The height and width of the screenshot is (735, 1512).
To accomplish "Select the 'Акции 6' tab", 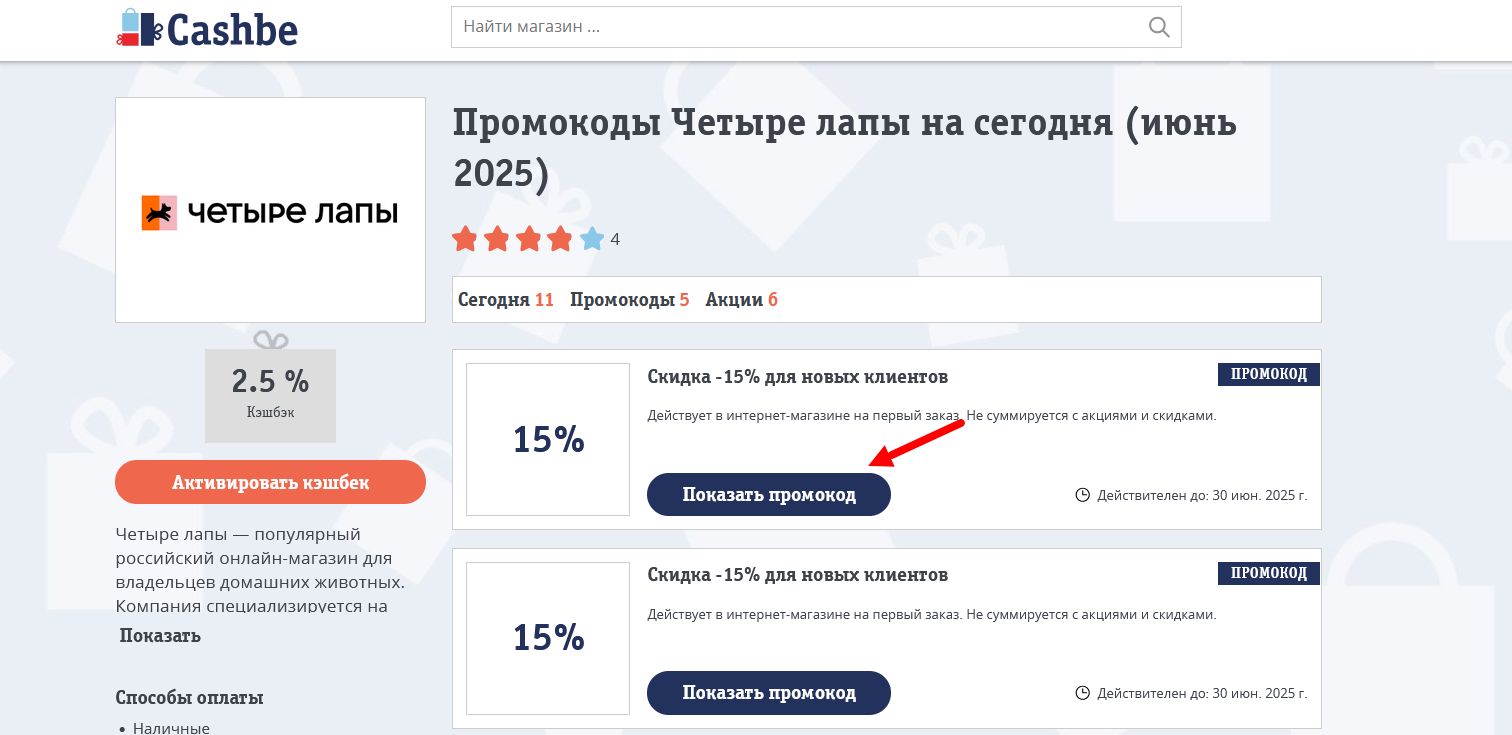I will pyautogui.click(x=741, y=299).
